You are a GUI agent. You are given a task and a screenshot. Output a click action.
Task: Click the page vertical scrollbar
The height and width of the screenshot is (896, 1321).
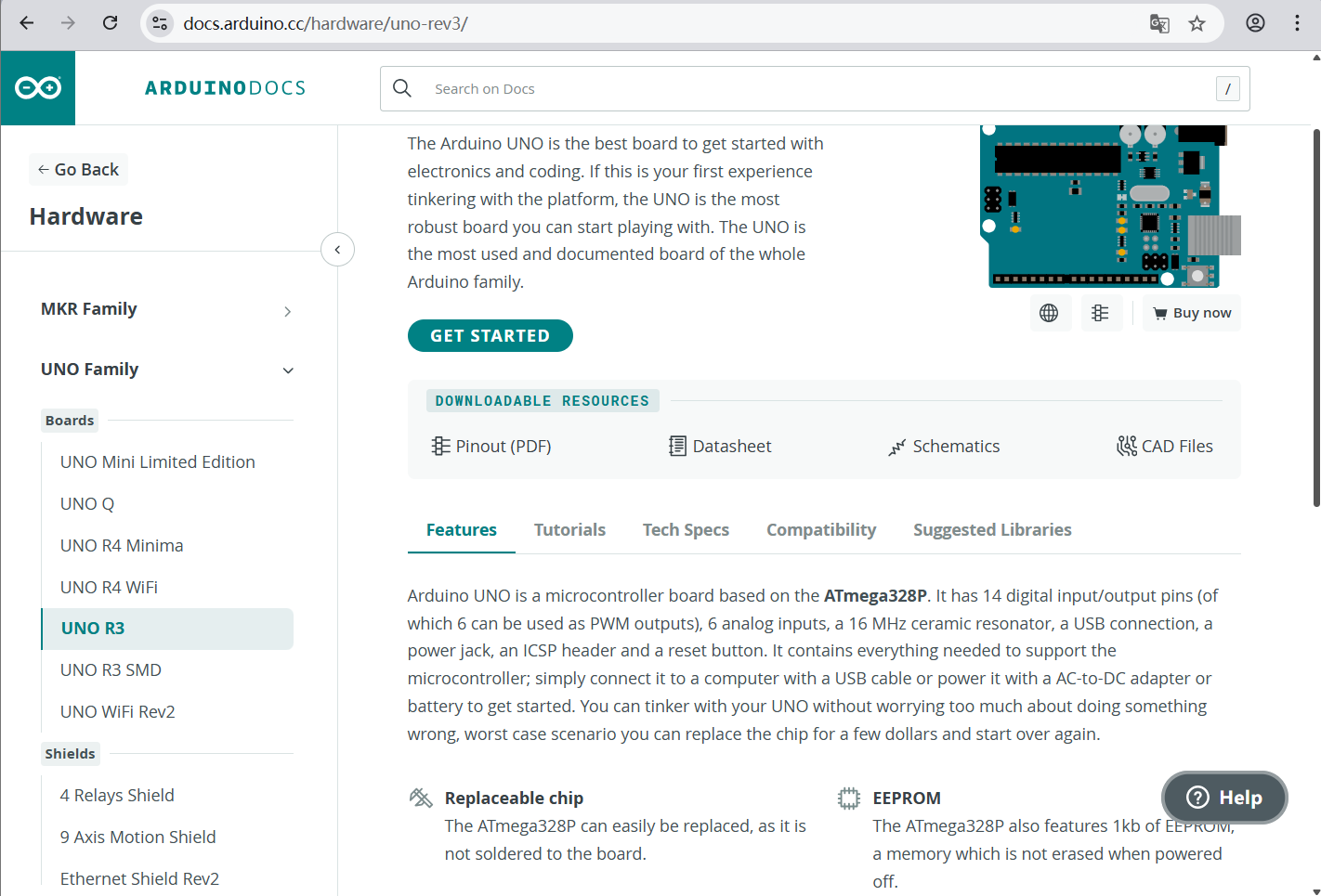1315,318
